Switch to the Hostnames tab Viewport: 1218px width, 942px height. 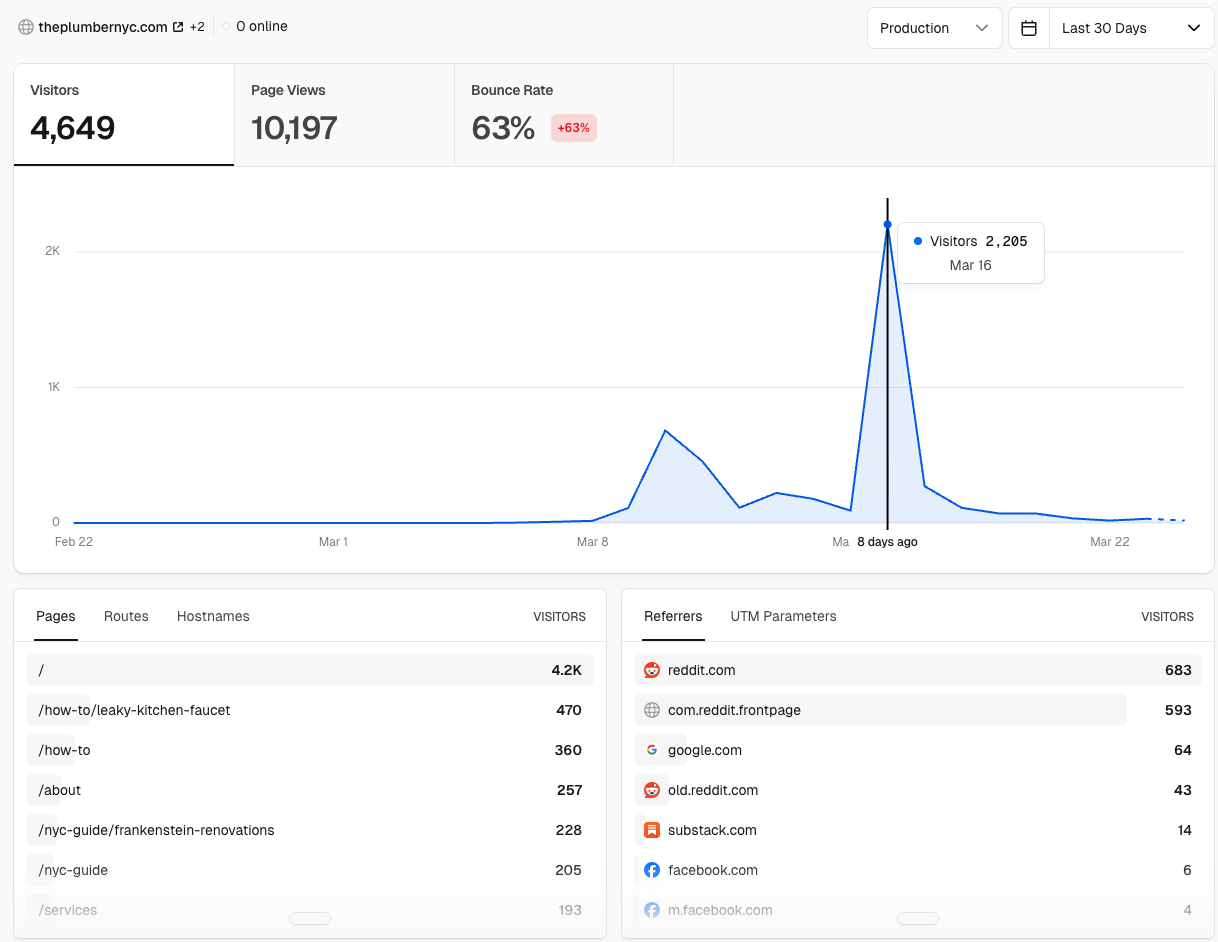[213, 616]
